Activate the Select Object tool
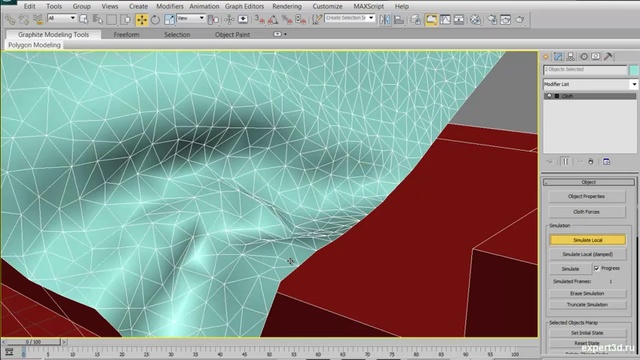Screen dimensions: 640x360 click(x=84, y=19)
